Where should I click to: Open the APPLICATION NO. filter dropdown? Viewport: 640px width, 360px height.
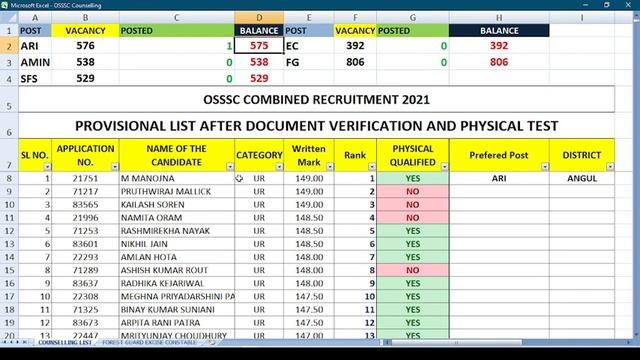(115, 167)
